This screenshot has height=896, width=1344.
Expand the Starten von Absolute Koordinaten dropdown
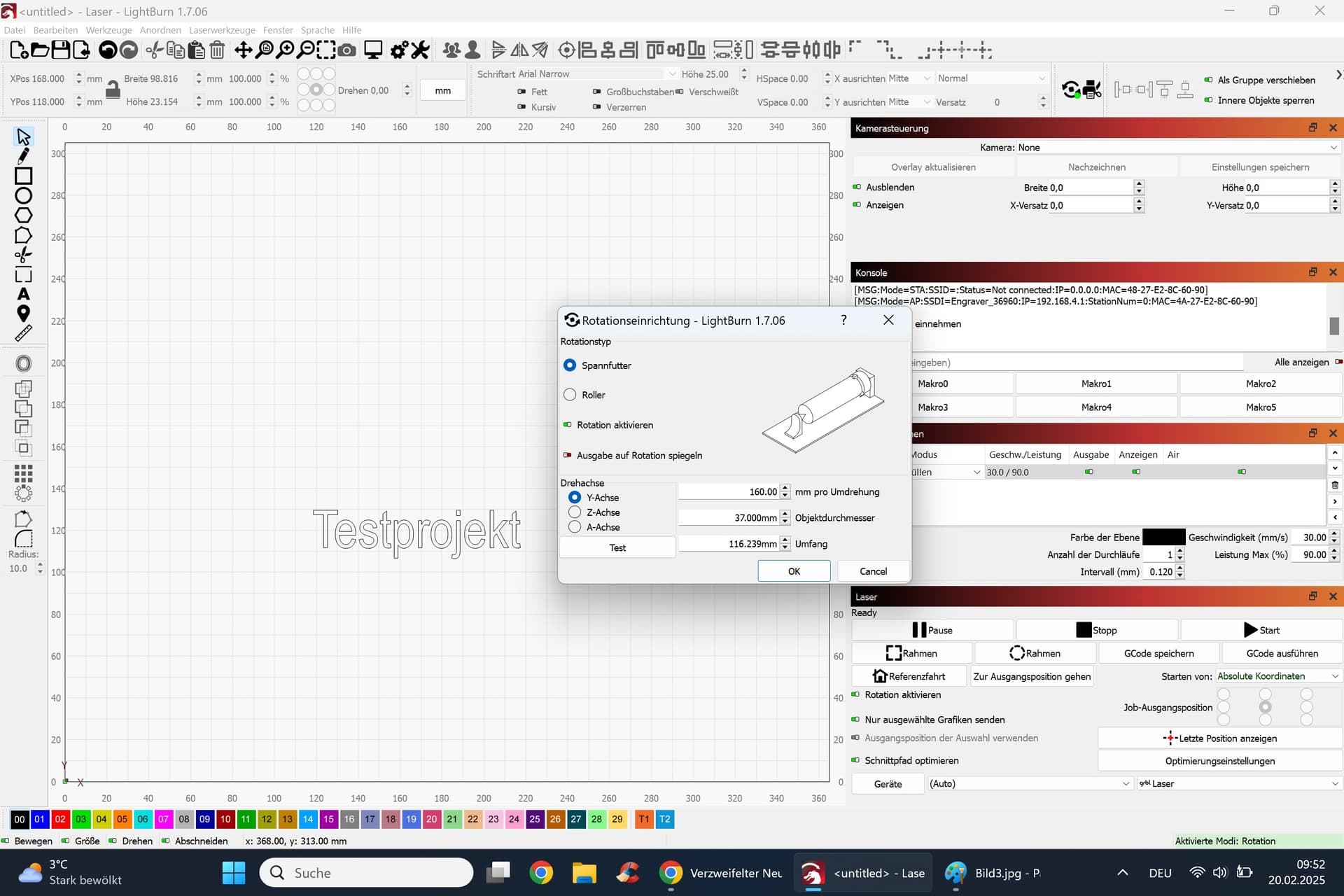point(1277,676)
